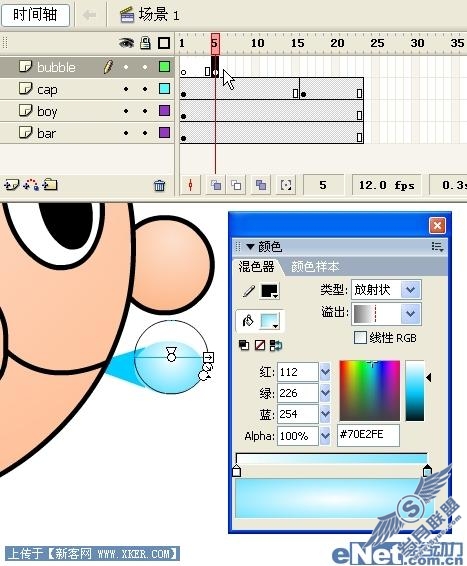This screenshot has height=566, width=467.
Task: Click the stroke color pencil icon
Action: tap(249, 291)
